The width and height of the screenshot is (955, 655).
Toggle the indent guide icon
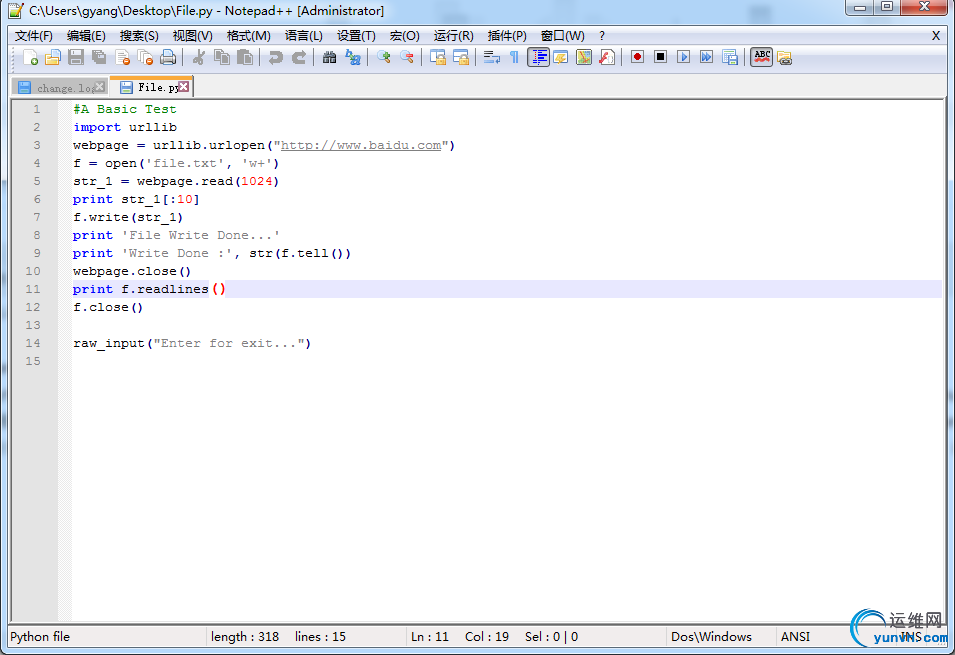(x=538, y=58)
